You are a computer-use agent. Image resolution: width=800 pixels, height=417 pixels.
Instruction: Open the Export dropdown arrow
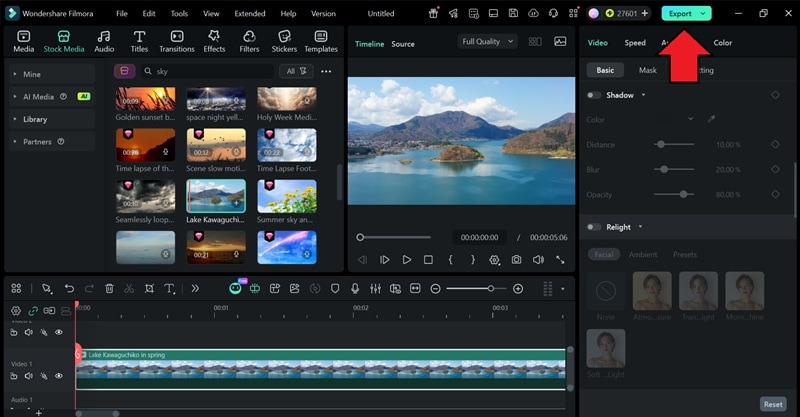point(703,13)
